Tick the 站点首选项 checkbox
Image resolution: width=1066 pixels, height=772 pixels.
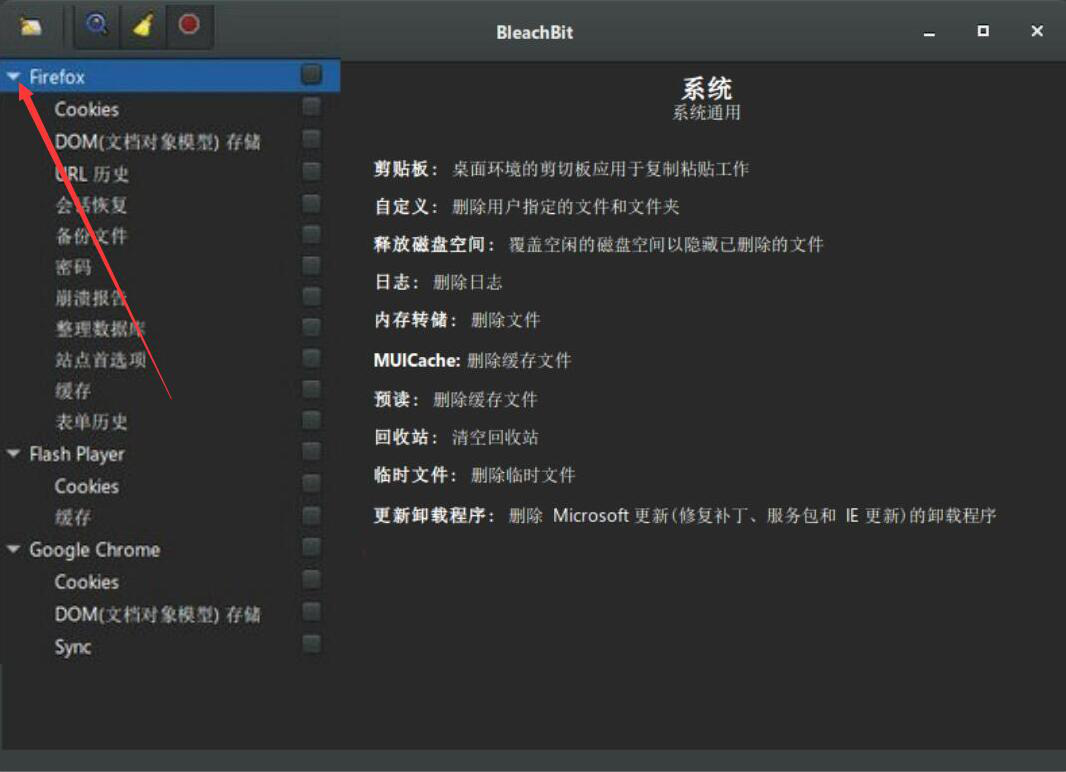pyautogui.click(x=311, y=358)
